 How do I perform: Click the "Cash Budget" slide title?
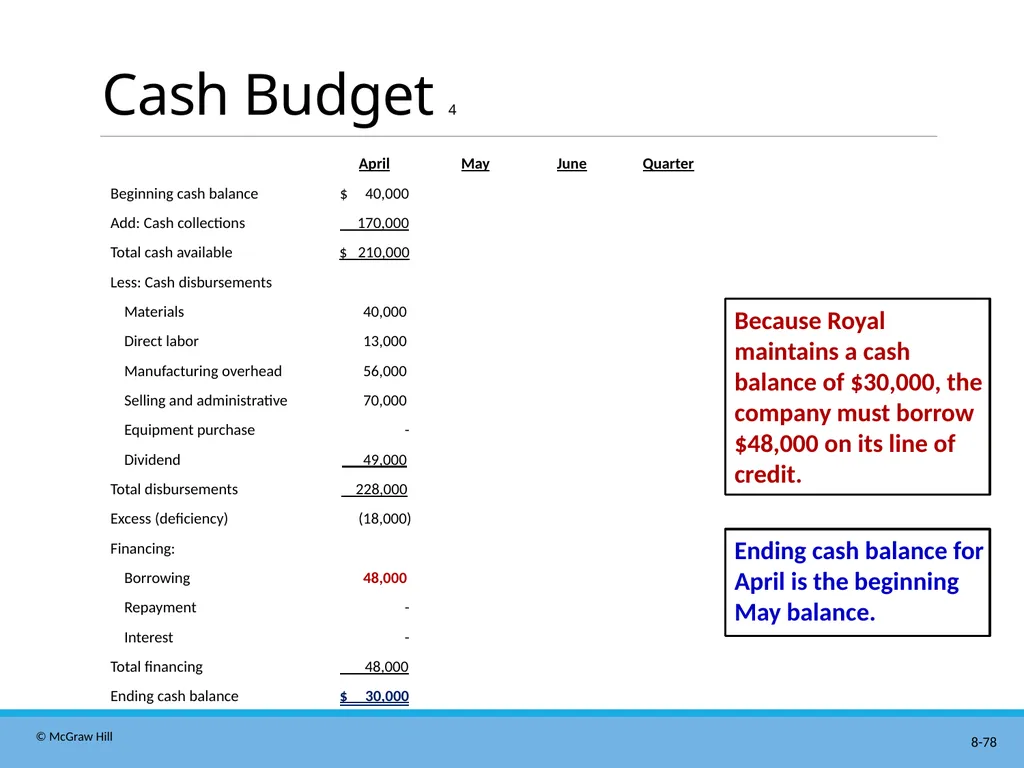pyautogui.click(x=268, y=95)
